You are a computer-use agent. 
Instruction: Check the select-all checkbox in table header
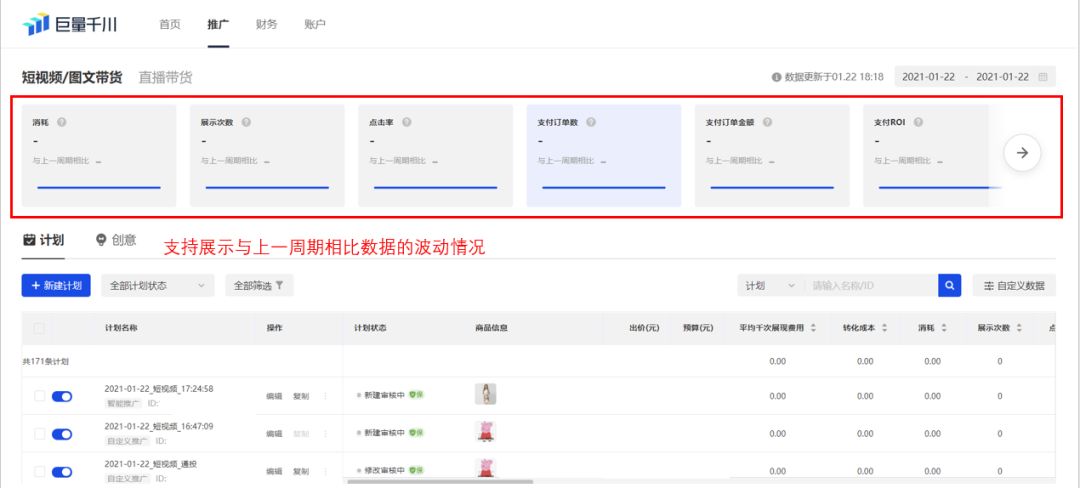click(x=39, y=328)
